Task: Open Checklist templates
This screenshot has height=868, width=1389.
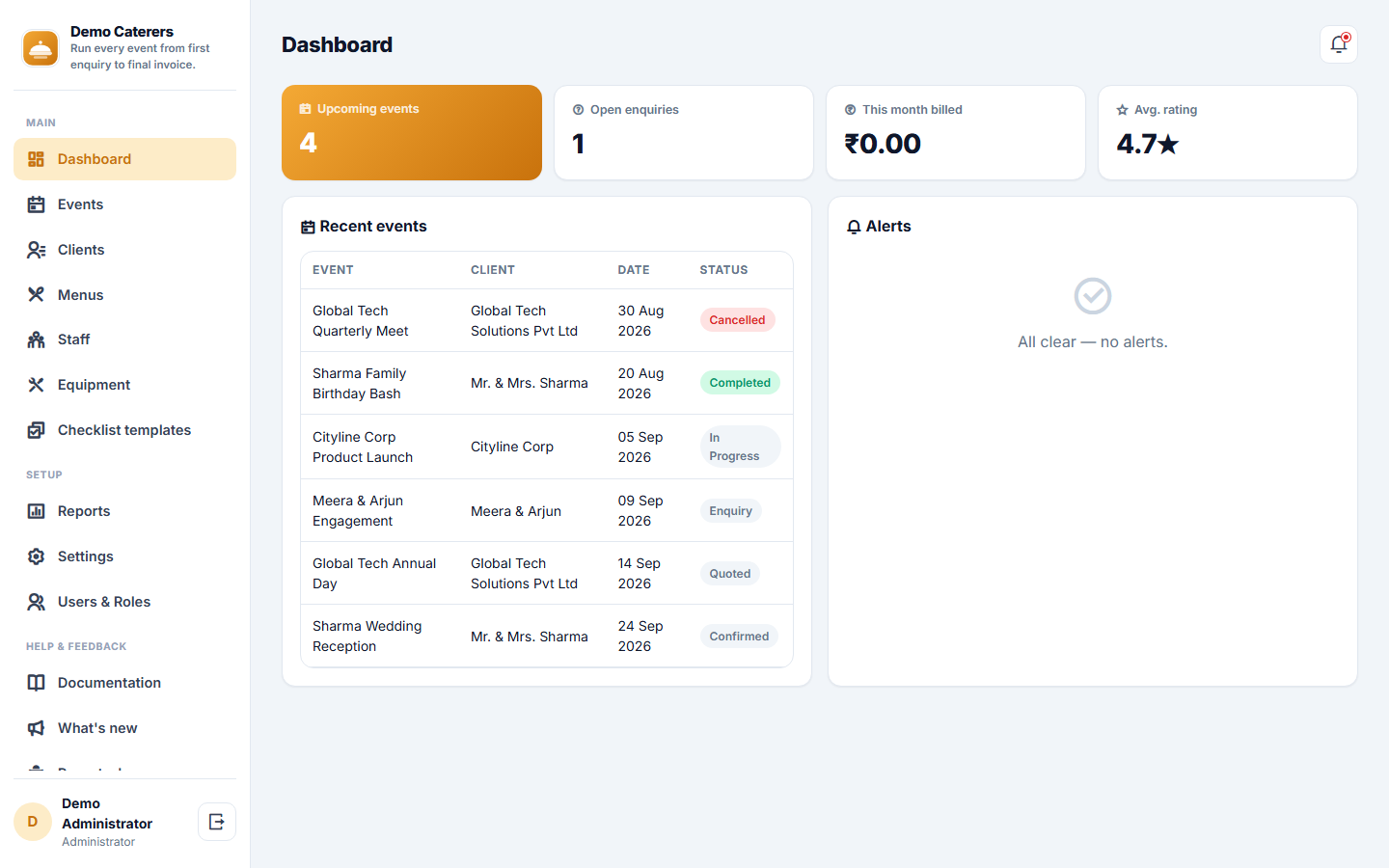Action: tap(124, 430)
